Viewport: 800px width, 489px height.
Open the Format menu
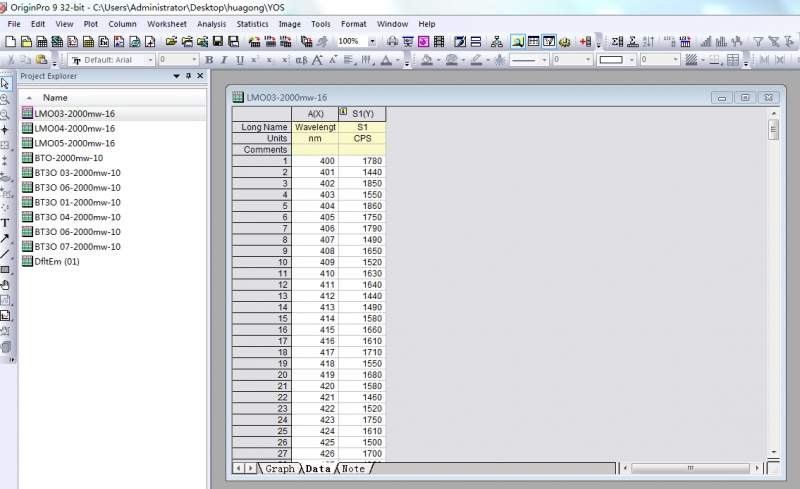[354, 24]
